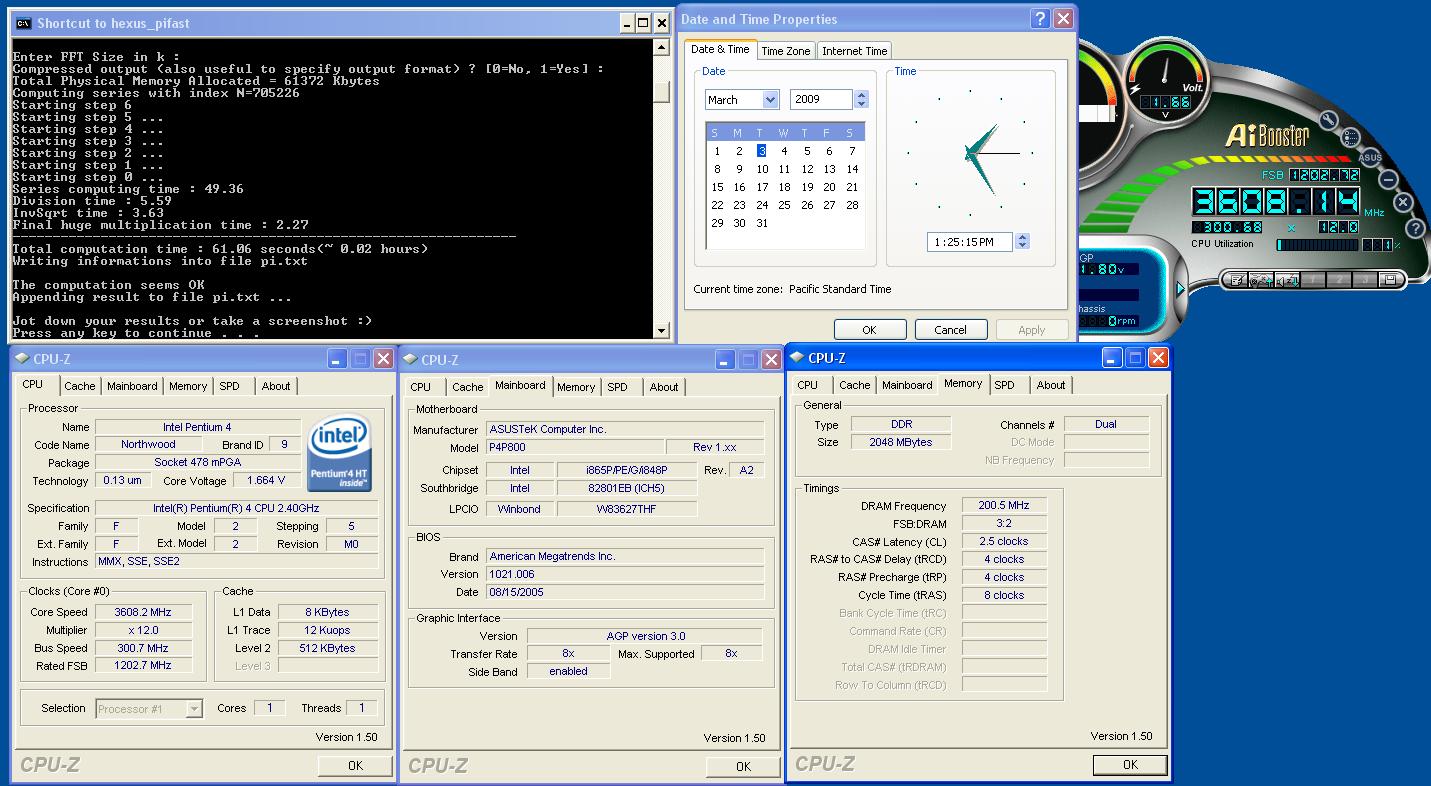The width and height of the screenshot is (1431, 786).
Task: Open About tab in the leftmost CPU-Z window
Action: (x=276, y=386)
